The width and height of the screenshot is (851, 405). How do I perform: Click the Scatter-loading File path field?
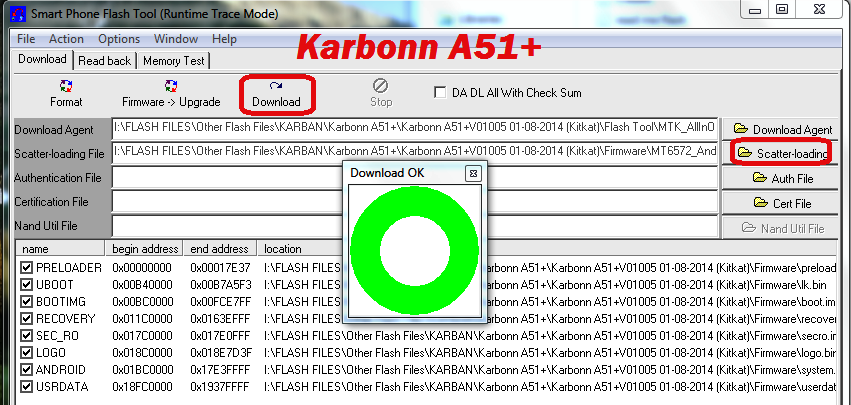415,153
